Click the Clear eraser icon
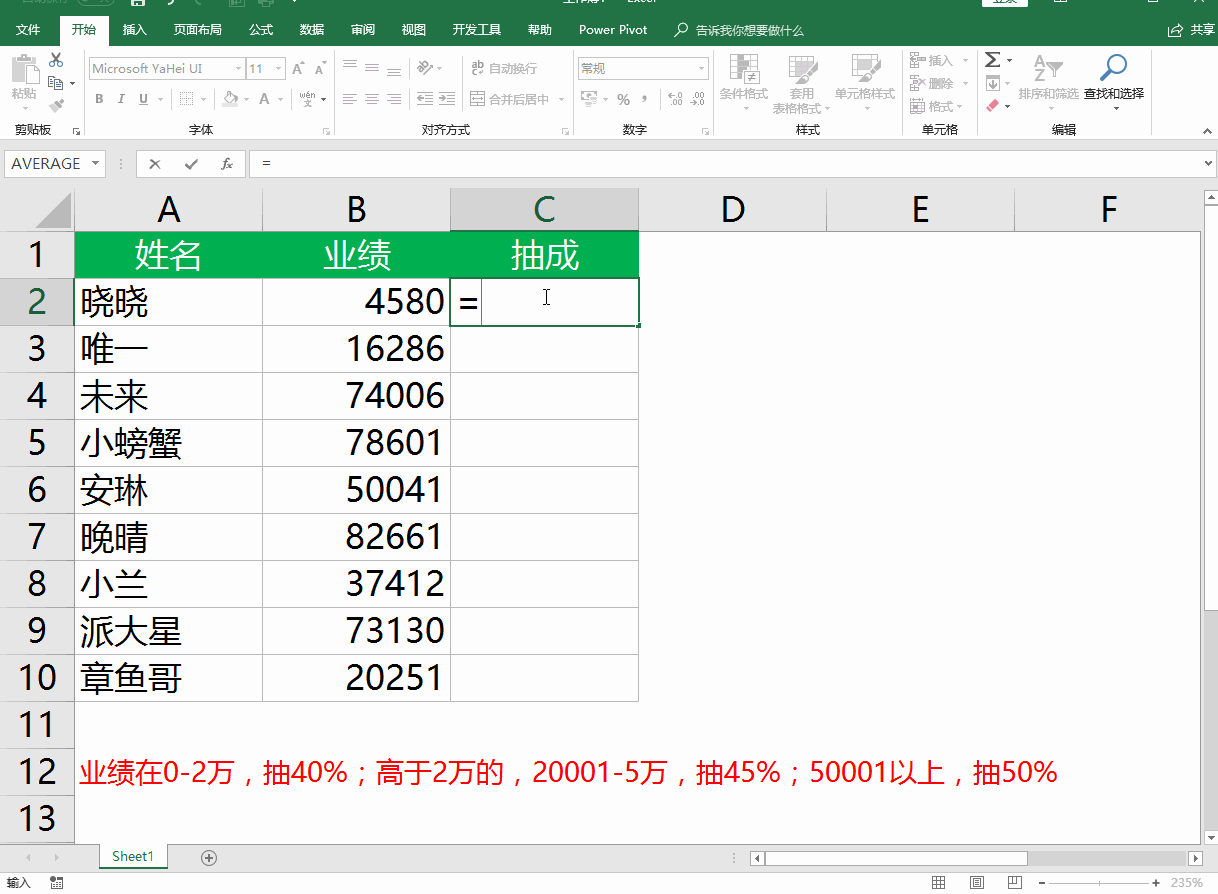 pos(992,105)
